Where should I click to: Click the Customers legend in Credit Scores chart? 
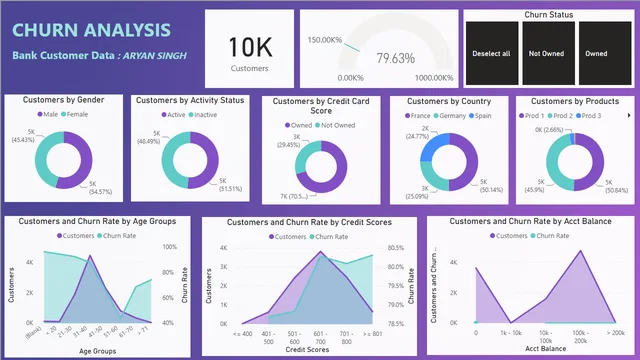pyautogui.click(x=287, y=237)
